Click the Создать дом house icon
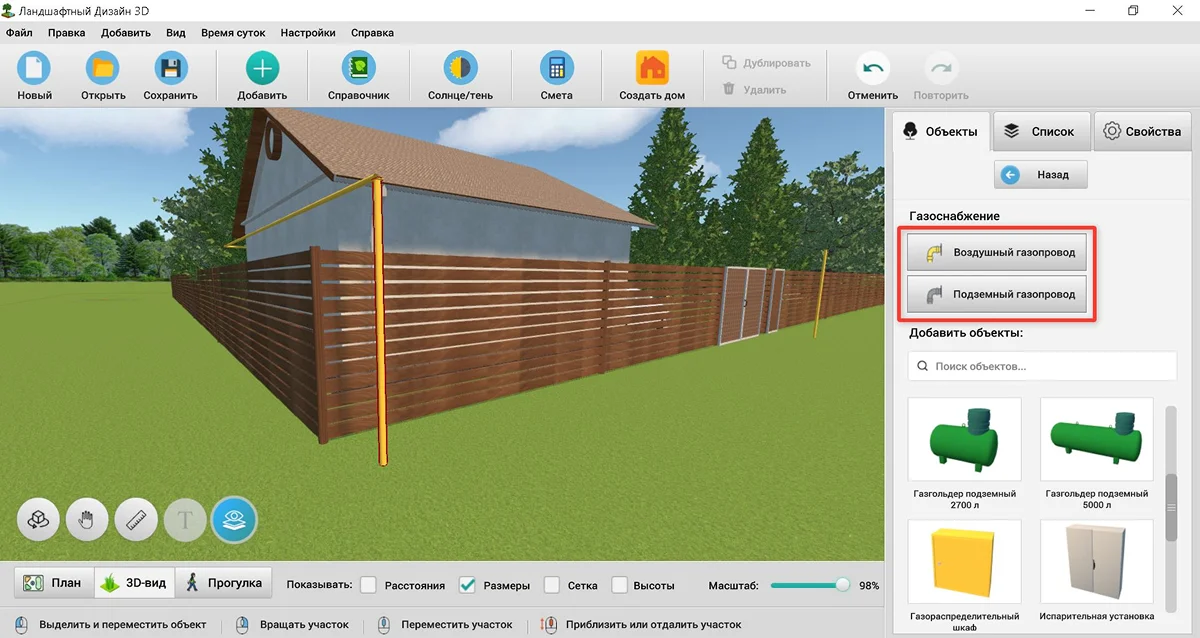The image size is (1200, 638). 652,69
